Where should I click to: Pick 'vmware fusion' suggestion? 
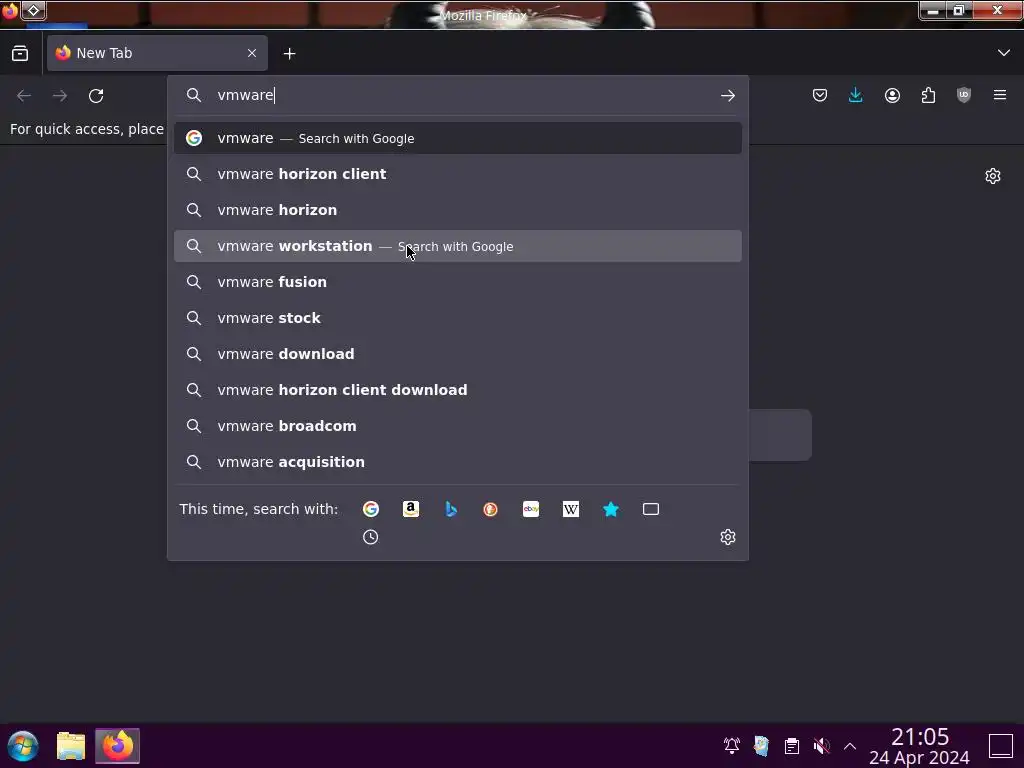pyautogui.click(x=457, y=282)
